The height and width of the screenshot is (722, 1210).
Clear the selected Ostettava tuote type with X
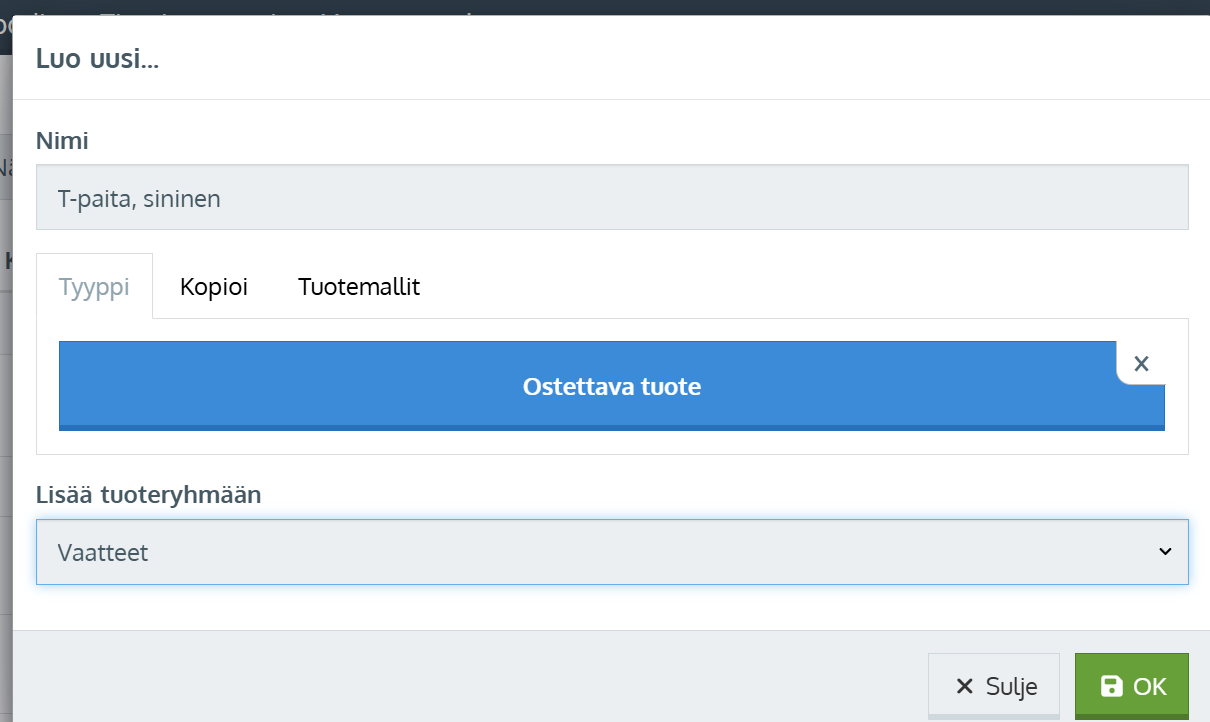[1141, 364]
